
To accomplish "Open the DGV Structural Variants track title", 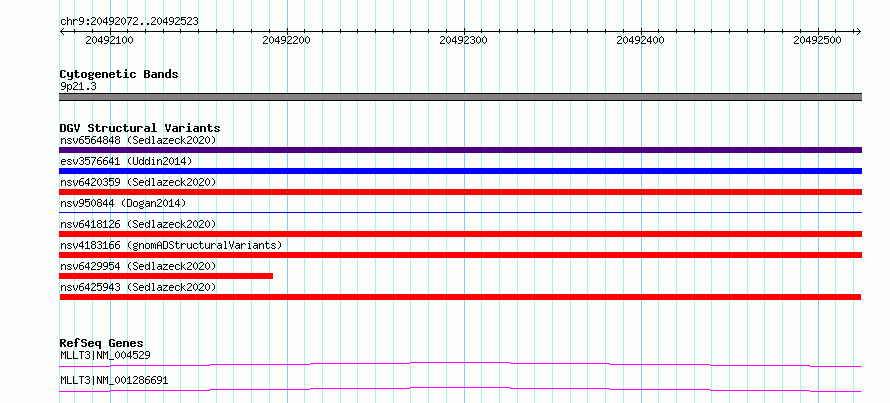I will pos(140,128).
